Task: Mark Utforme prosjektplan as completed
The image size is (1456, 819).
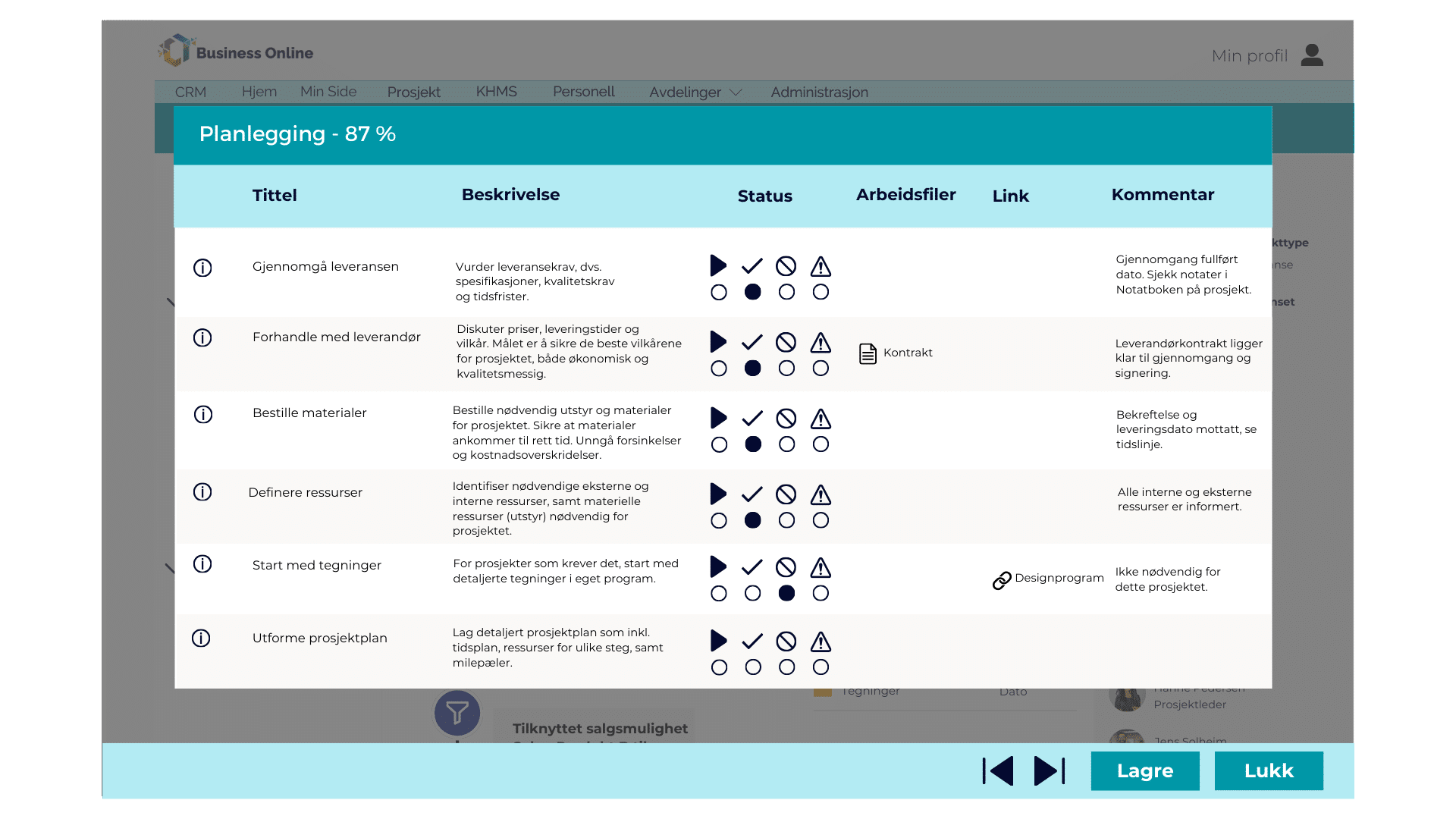Action: coord(753,667)
